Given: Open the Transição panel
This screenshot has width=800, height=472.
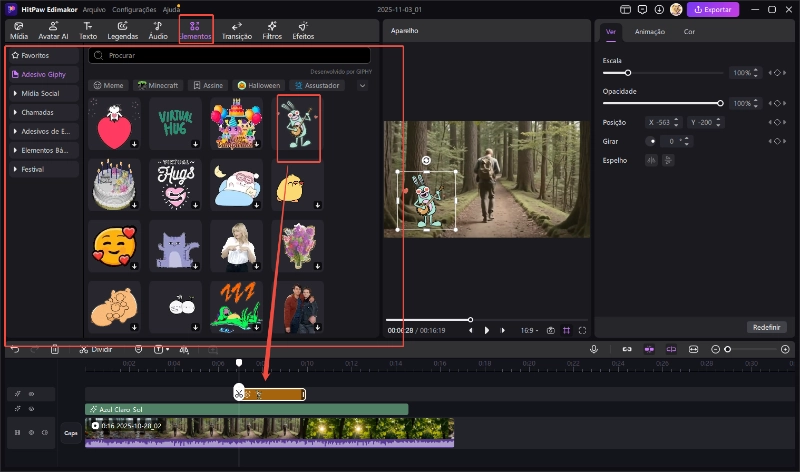Looking at the screenshot, I should pyautogui.click(x=237, y=31).
